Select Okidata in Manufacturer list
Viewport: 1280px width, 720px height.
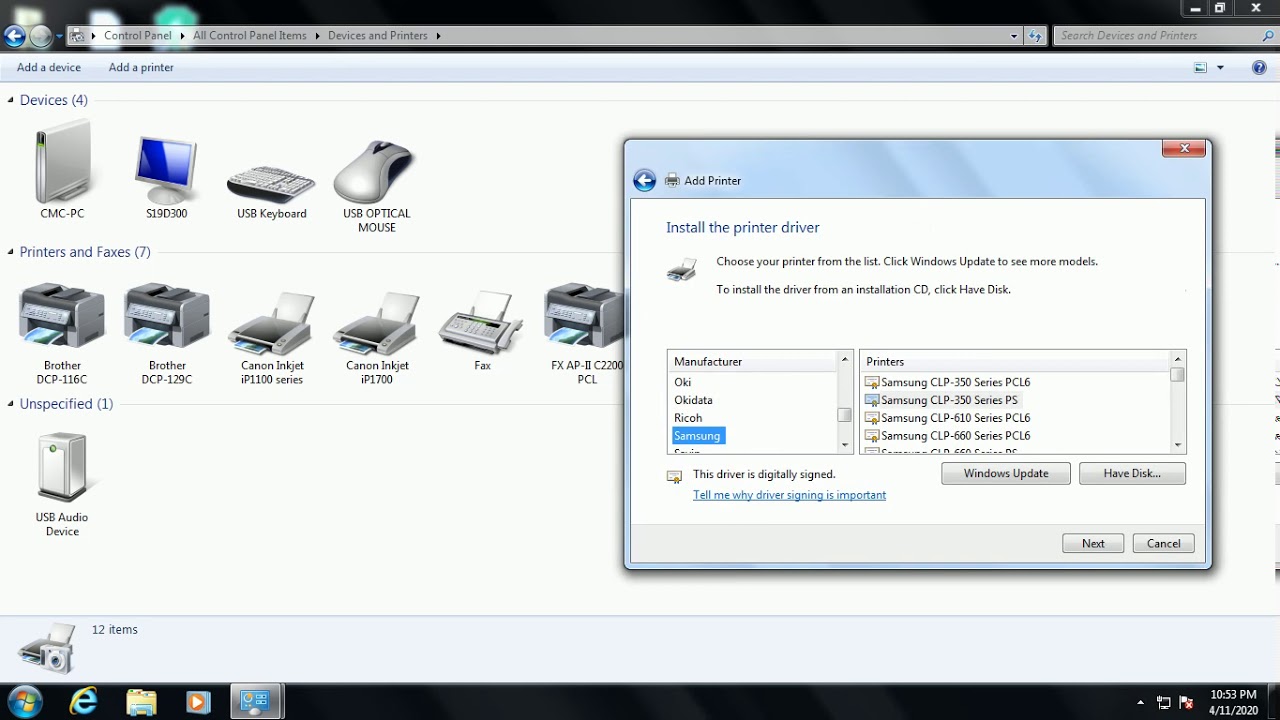pyautogui.click(x=693, y=400)
